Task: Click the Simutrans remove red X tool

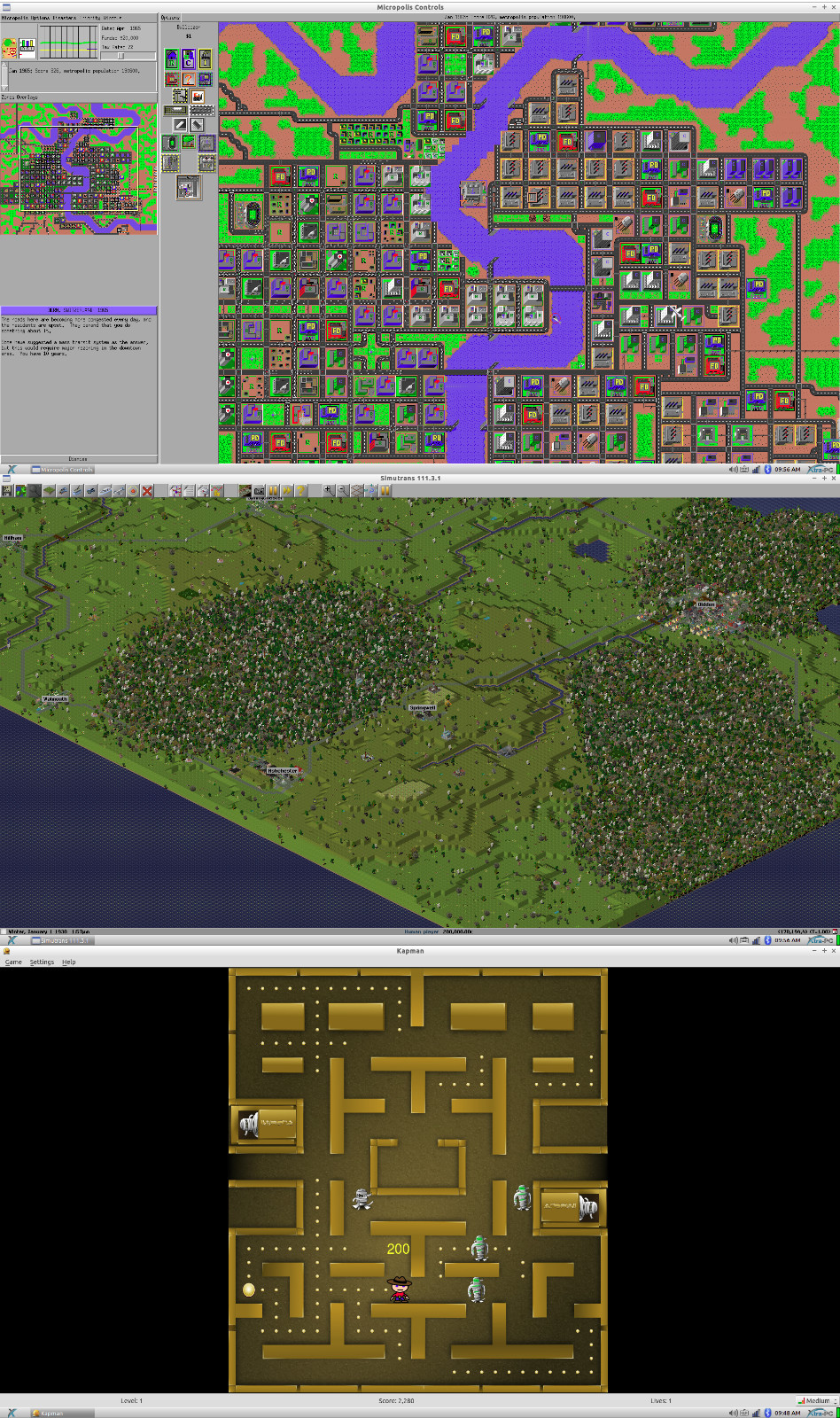Action: tap(147, 490)
